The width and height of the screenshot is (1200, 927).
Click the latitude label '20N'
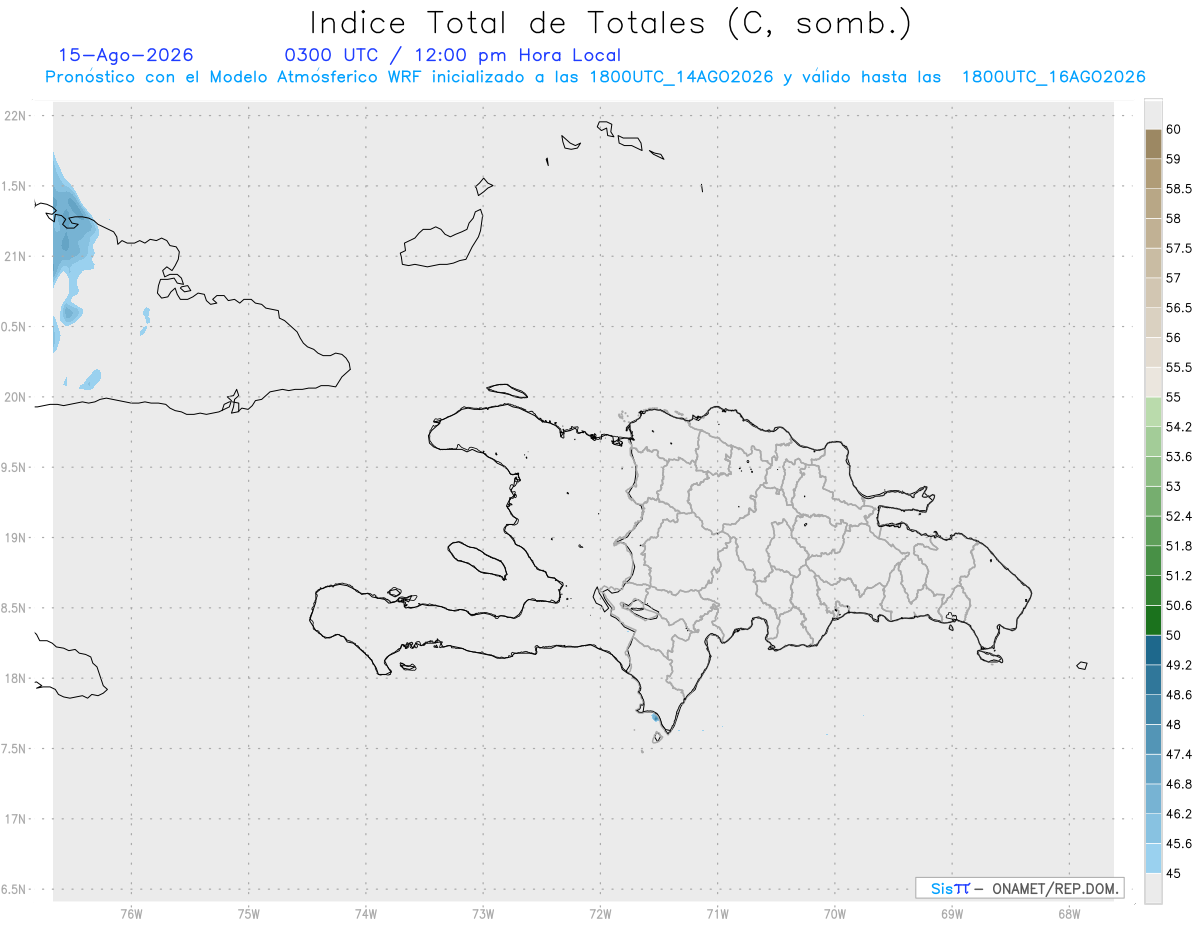(16, 397)
